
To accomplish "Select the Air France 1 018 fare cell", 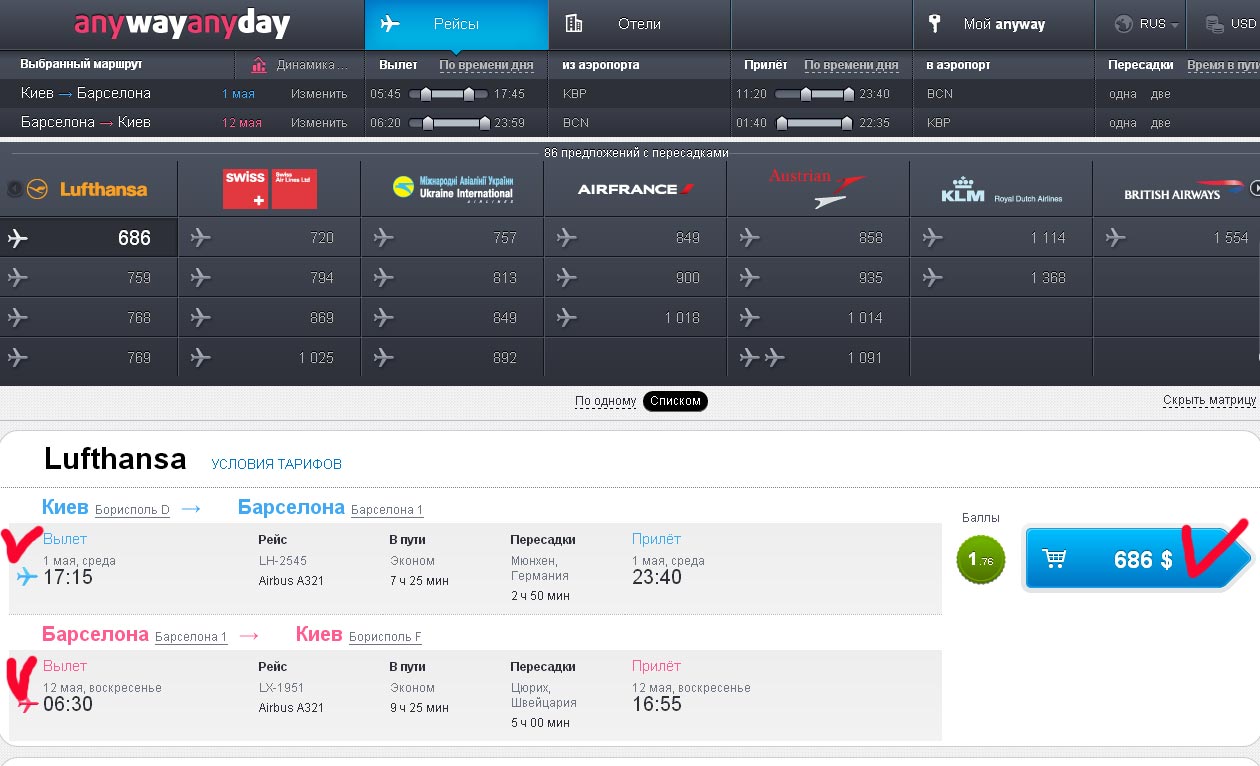I will point(636,318).
